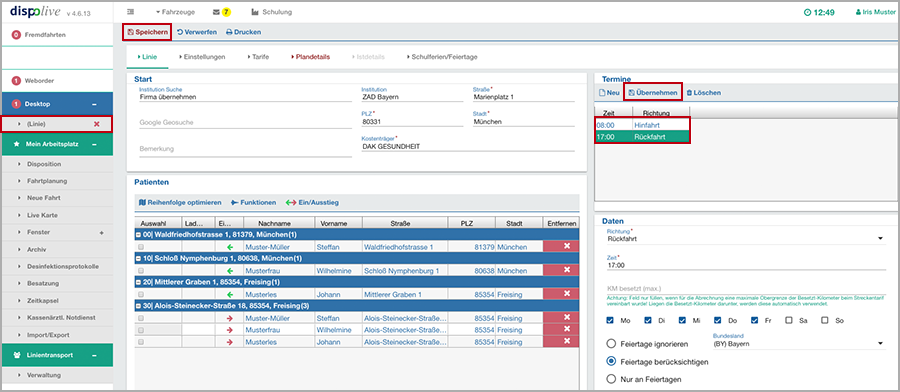This screenshot has width=900, height=392.
Task: Switch to the Plandetails tab
Action: coord(311,57)
